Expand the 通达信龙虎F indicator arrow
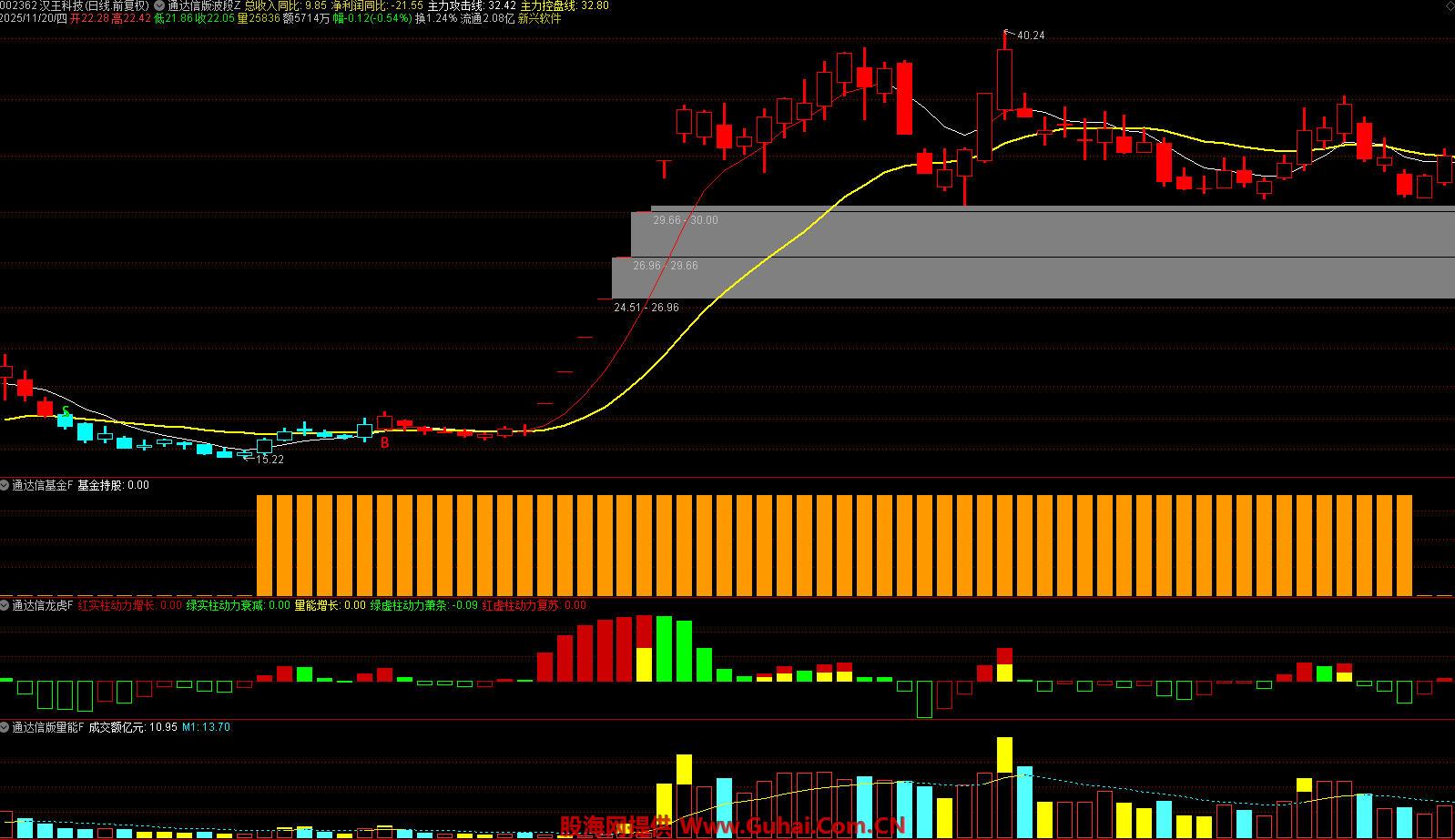The width and height of the screenshot is (1455, 840). point(5,605)
